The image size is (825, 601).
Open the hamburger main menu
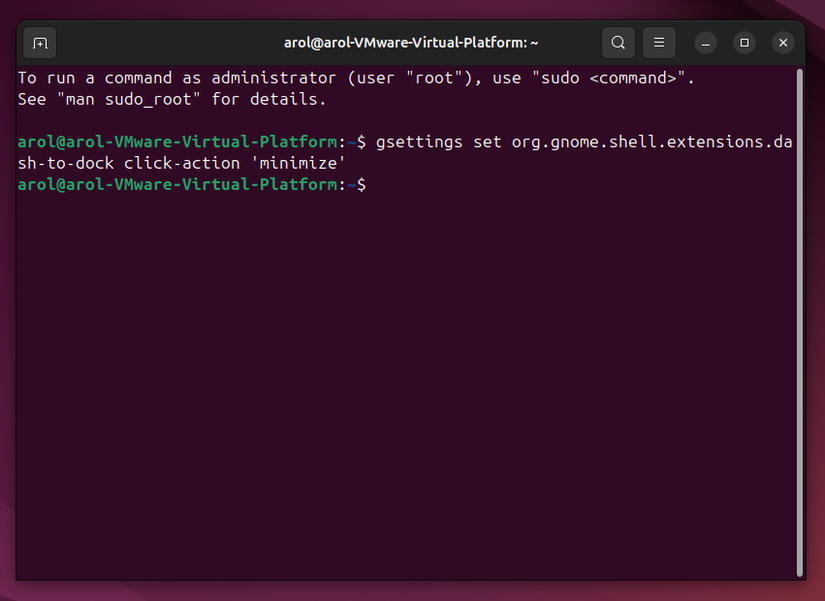tap(659, 43)
